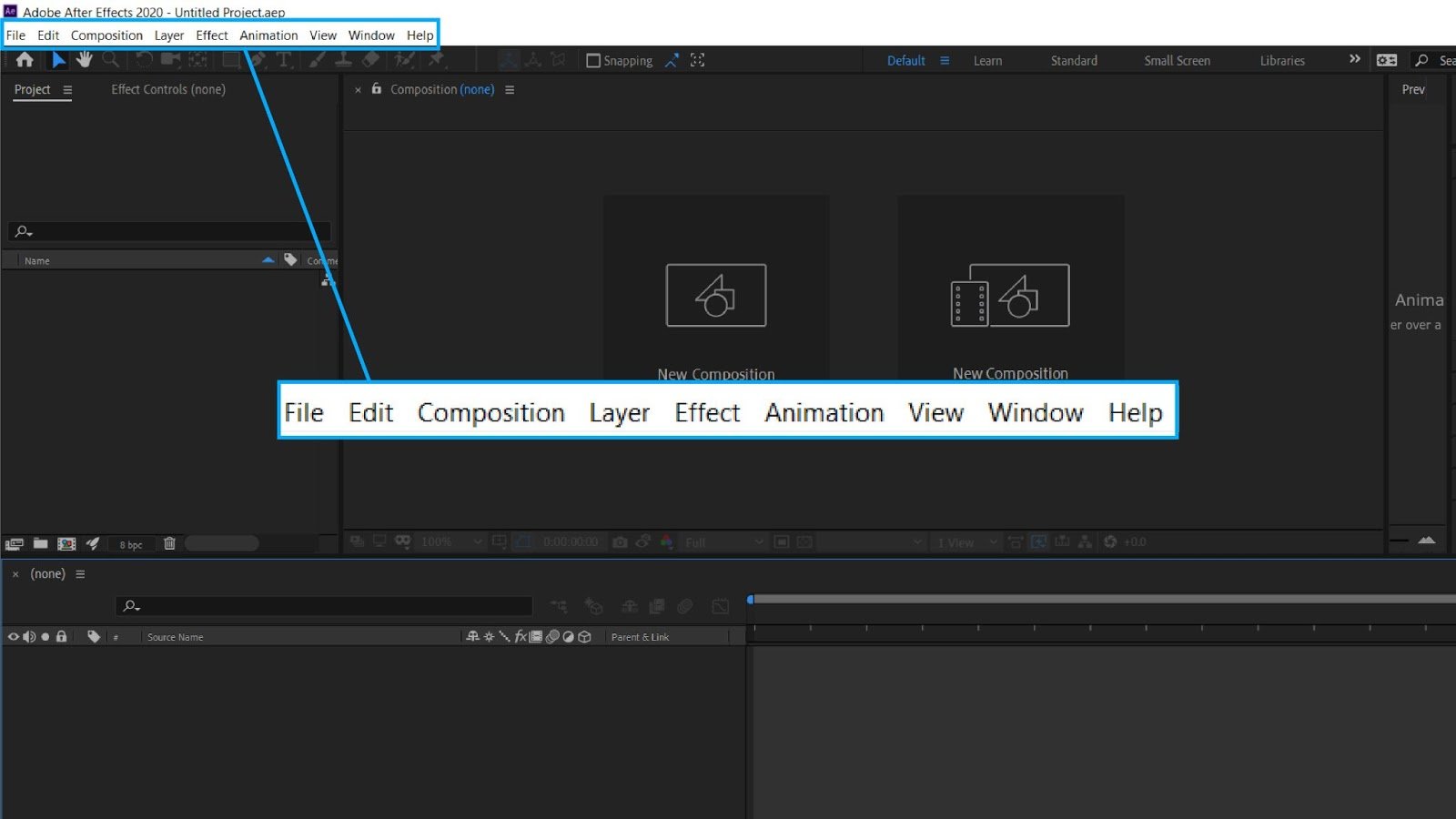Viewport: 1456px width, 819px height.
Task: Select the Puppet Pin tool
Action: coord(437,60)
